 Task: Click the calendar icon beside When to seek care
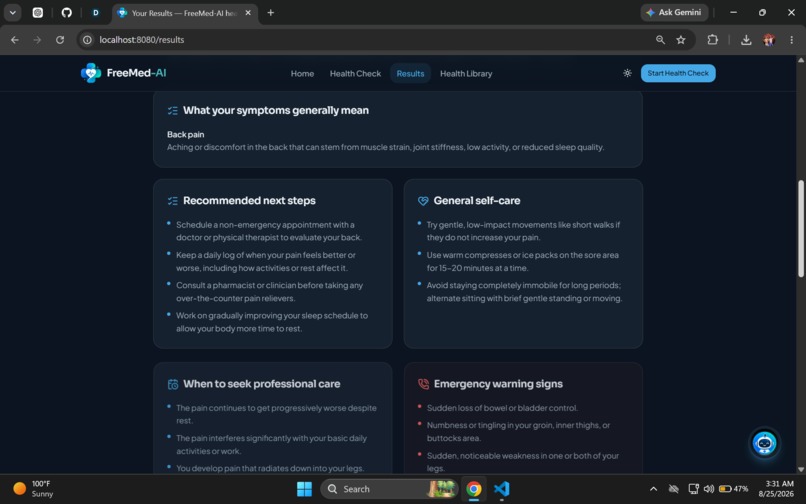pos(173,384)
